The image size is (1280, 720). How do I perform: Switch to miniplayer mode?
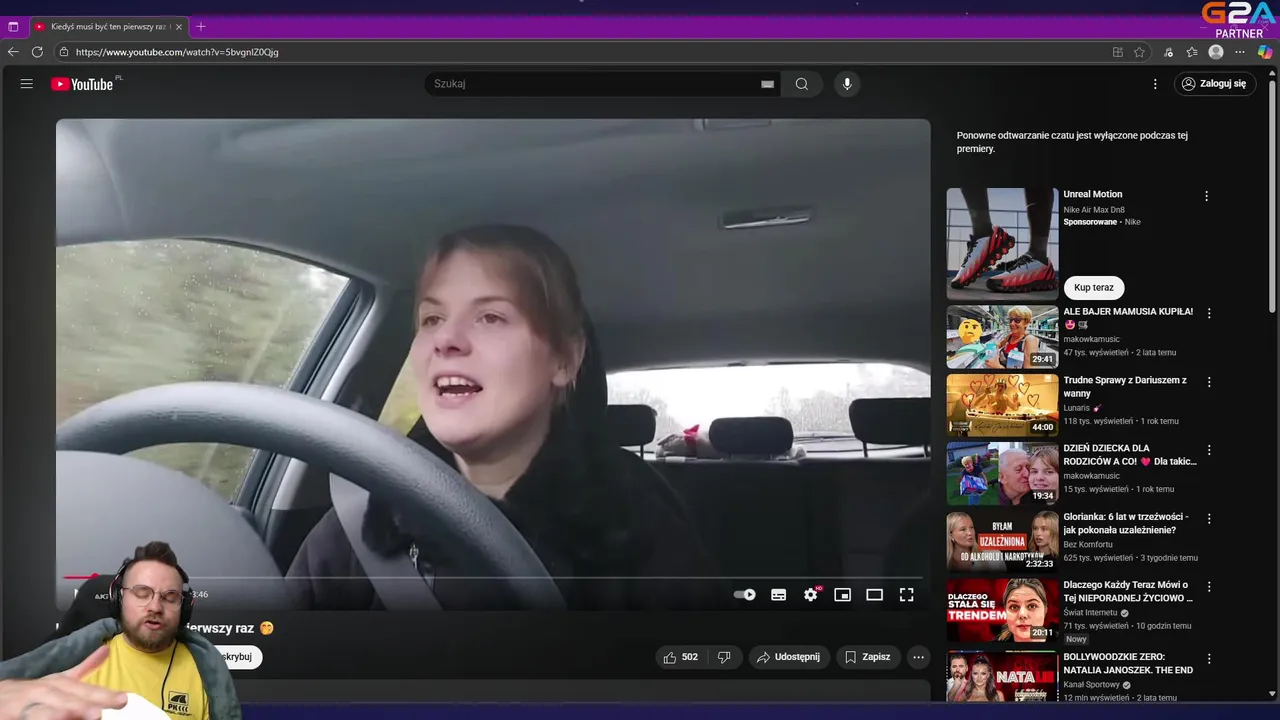pyautogui.click(x=842, y=594)
